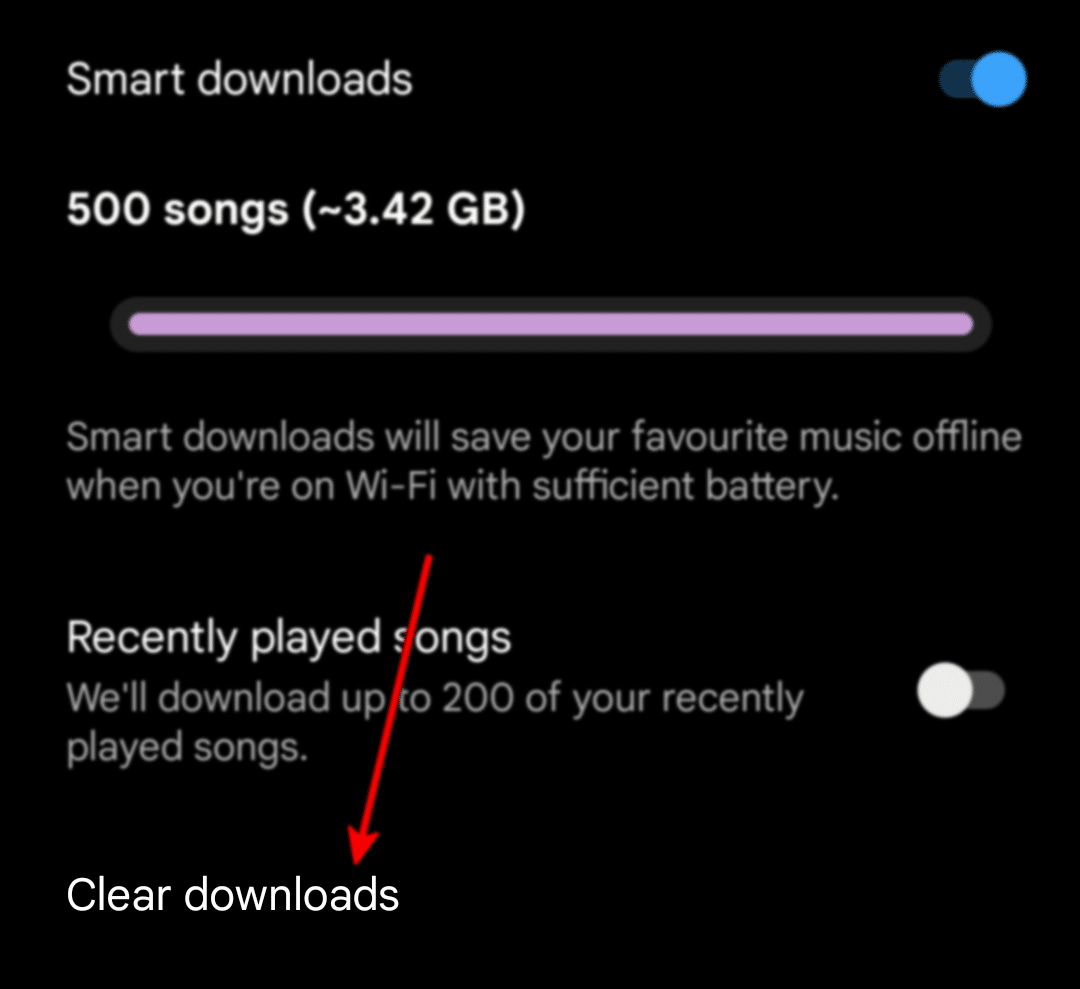Image resolution: width=1080 pixels, height=989 pixels.
Task: Tap the 500 songs (~3.42 GB) text
Action: click(296, 209)
